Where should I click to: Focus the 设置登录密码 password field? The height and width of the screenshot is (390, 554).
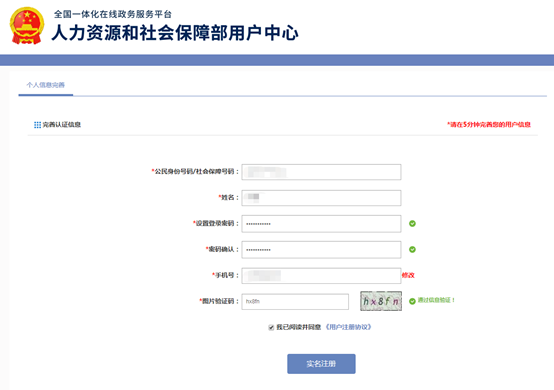[x=321, y=224]
